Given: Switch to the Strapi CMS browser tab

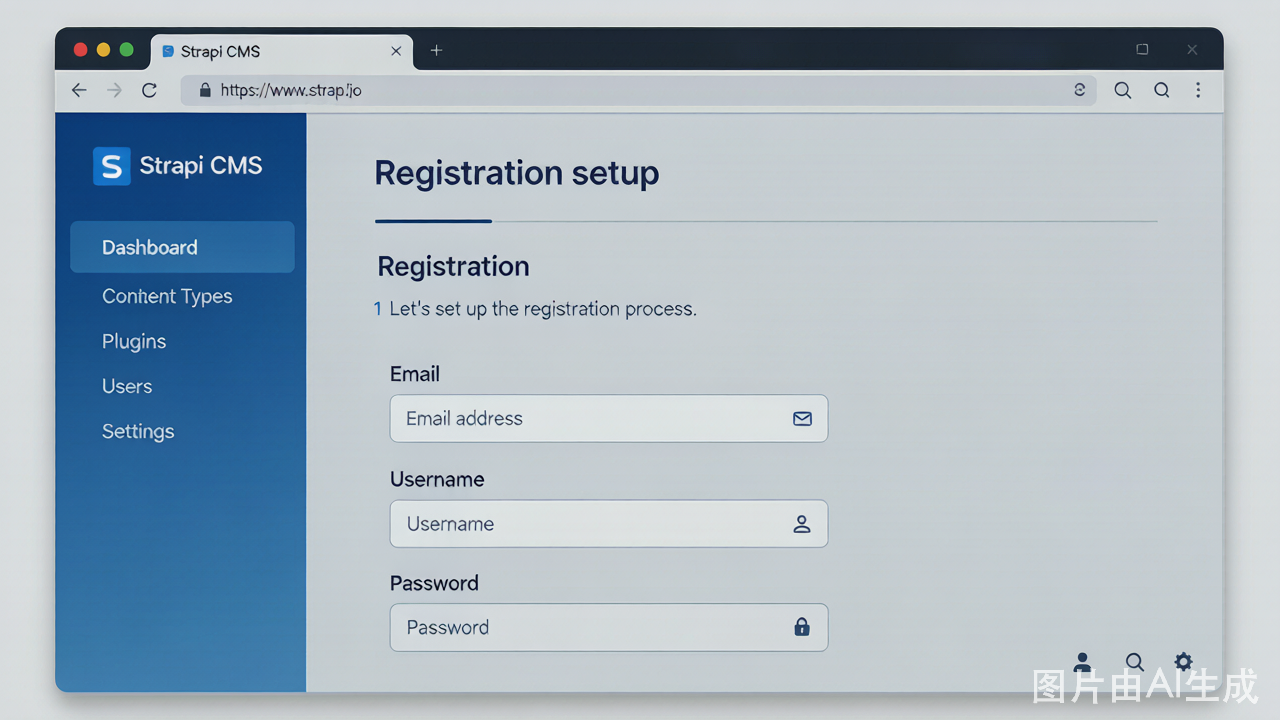Looking at the screenshot, I should tap(282, 51).
